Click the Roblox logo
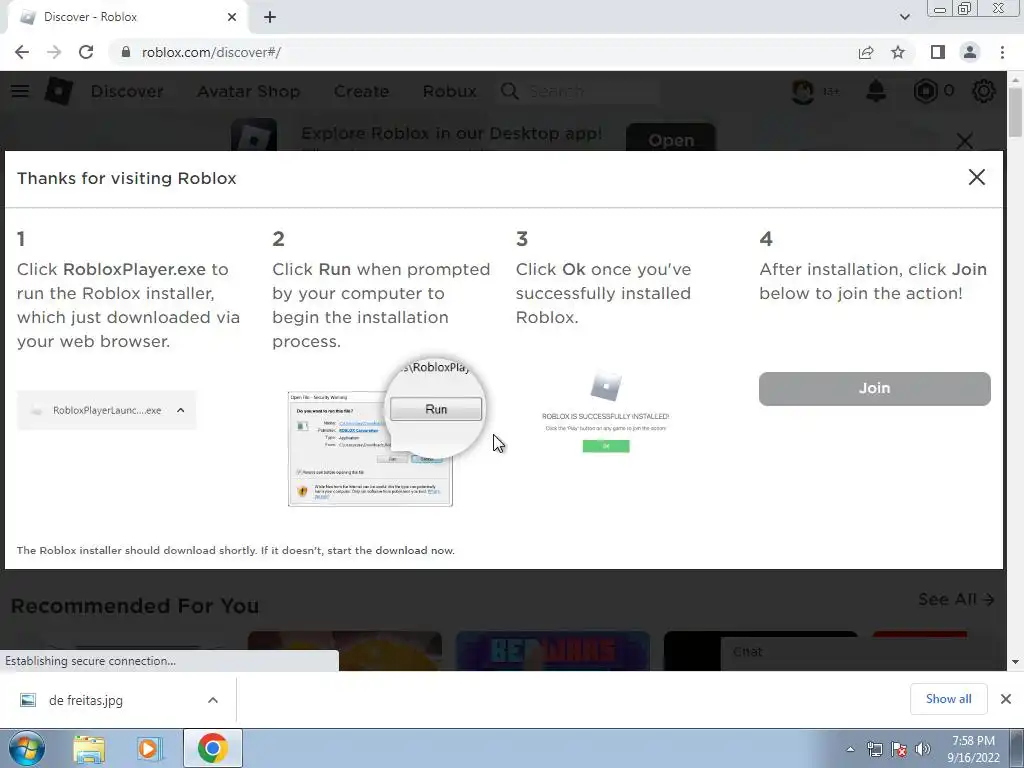 pyautogui.click(x=58, y=91)
